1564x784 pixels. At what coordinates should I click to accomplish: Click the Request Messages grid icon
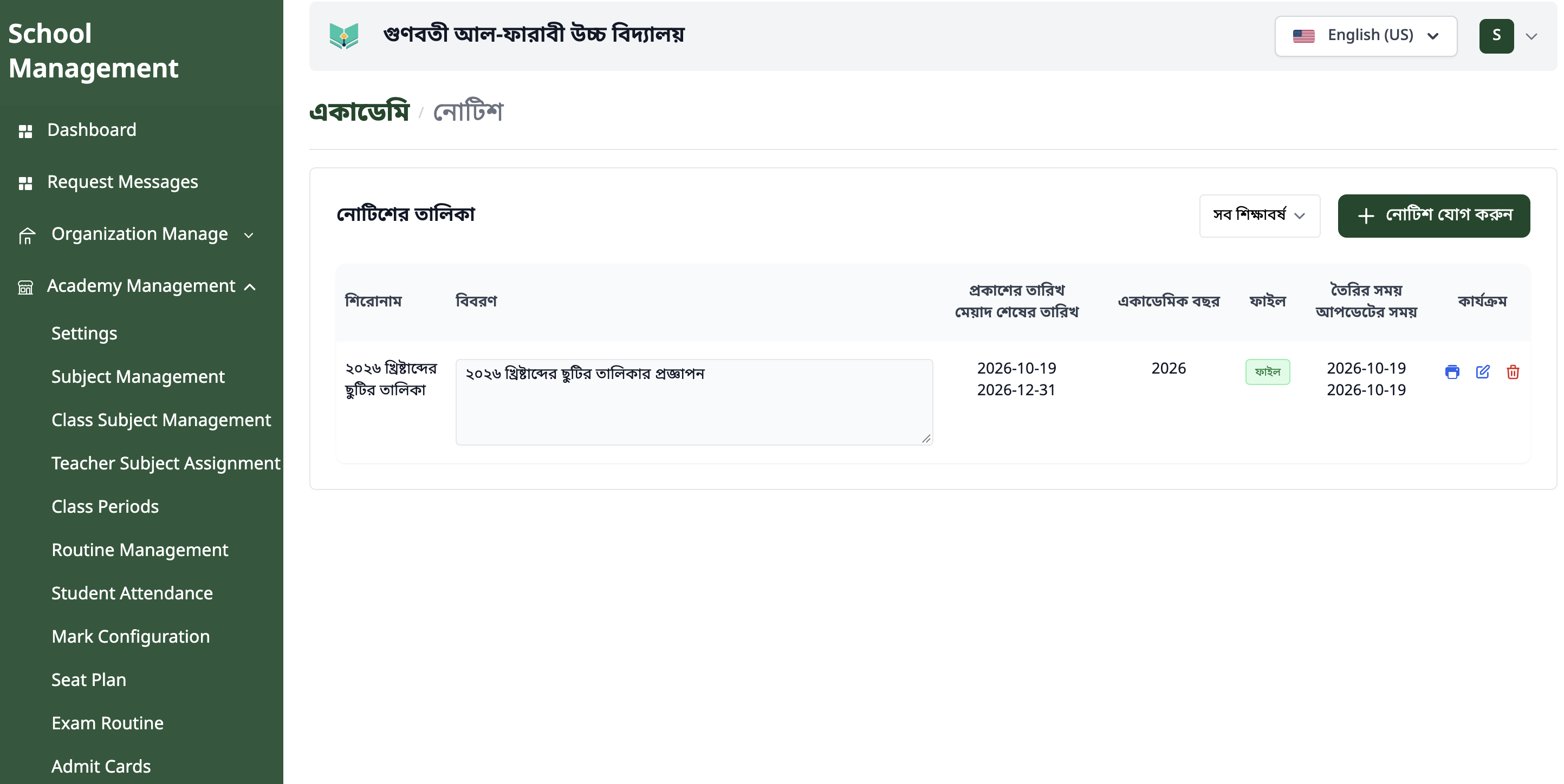pos(25,182)
